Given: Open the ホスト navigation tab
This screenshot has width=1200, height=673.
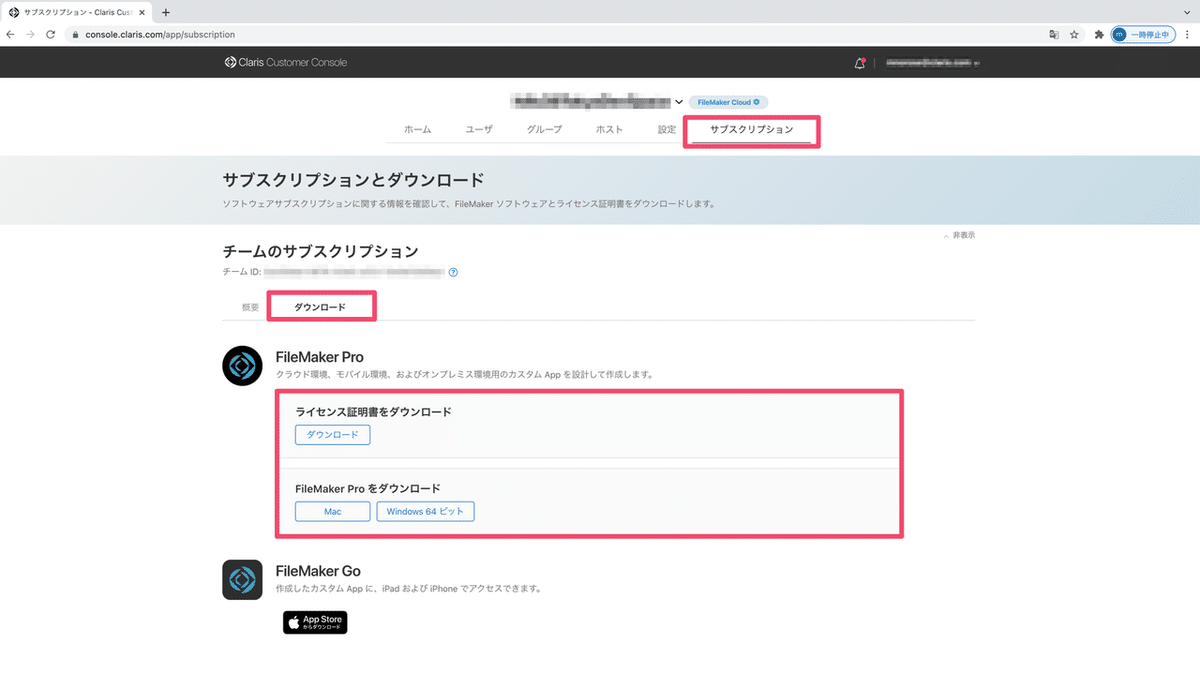Looking at the screenshot, I should pos(609,129).
